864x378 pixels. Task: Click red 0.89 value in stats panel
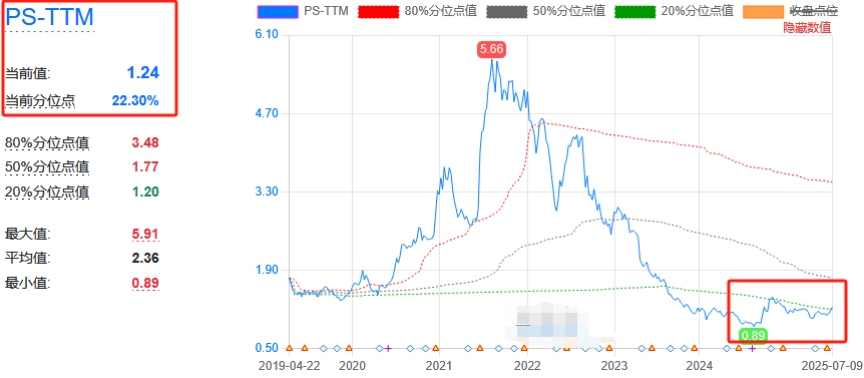145,284
